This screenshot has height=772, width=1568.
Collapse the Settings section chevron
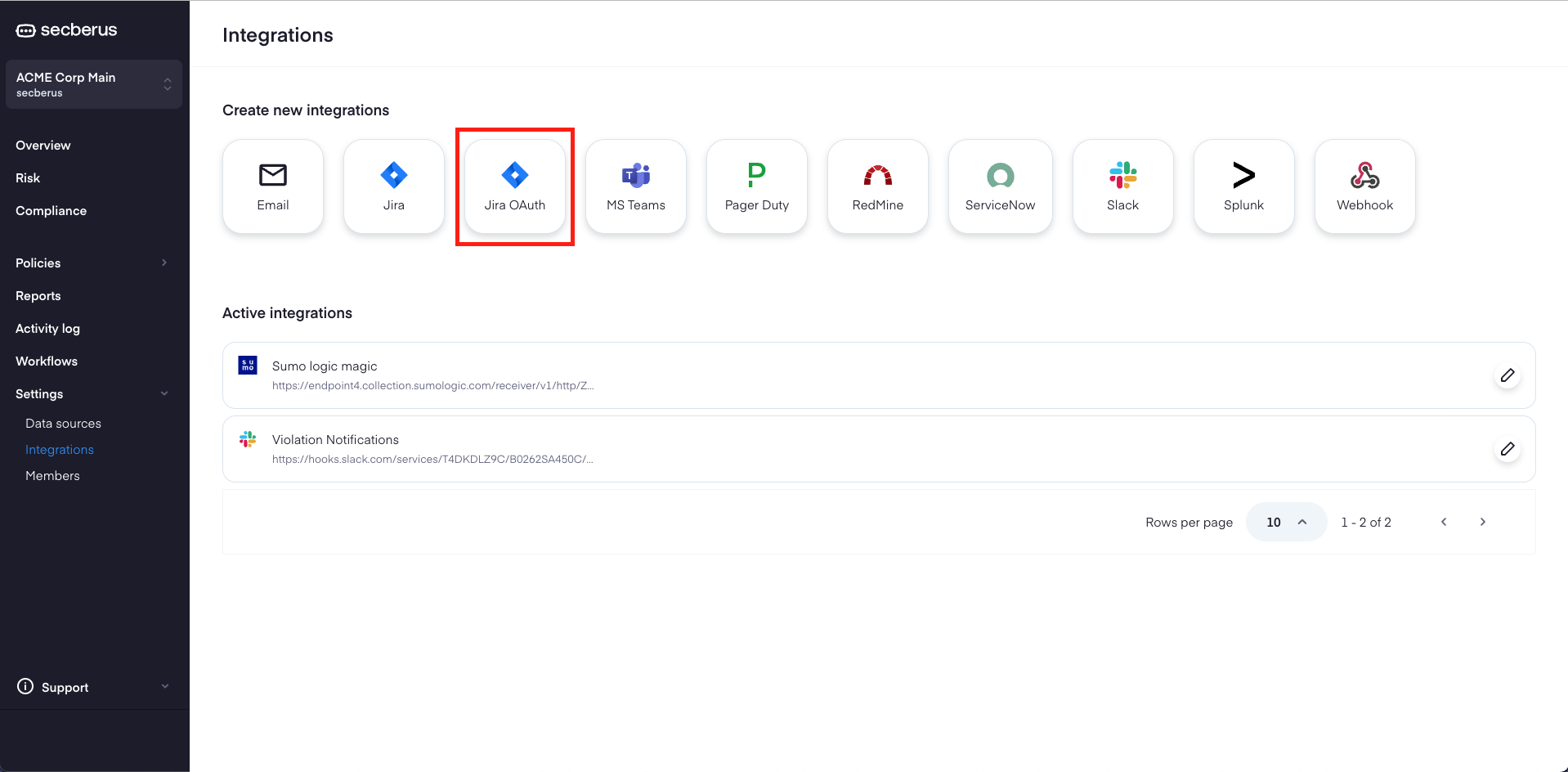164,393
